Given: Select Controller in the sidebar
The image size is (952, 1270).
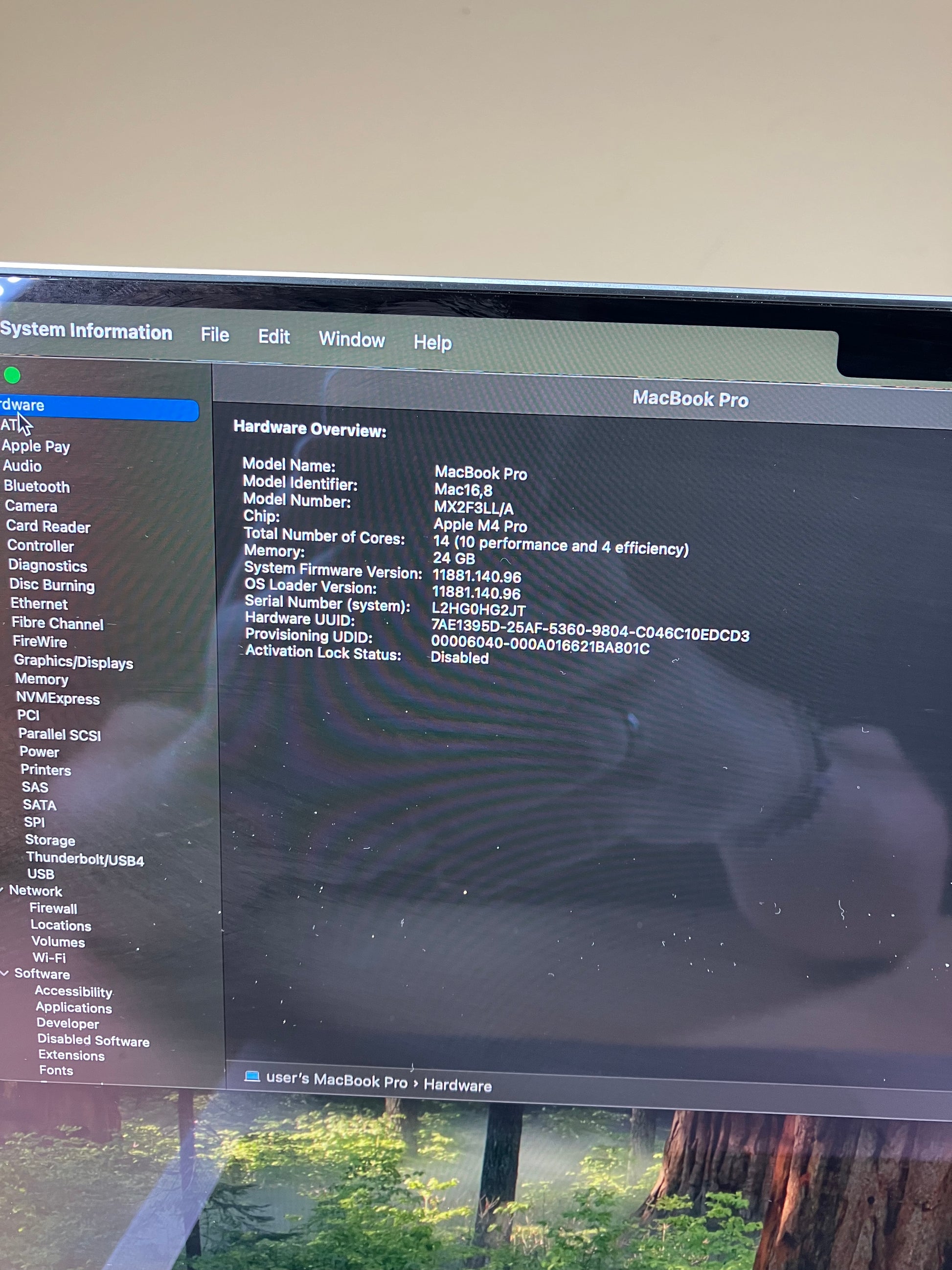Looking at the screenshot, I should (x=41, y=545).
